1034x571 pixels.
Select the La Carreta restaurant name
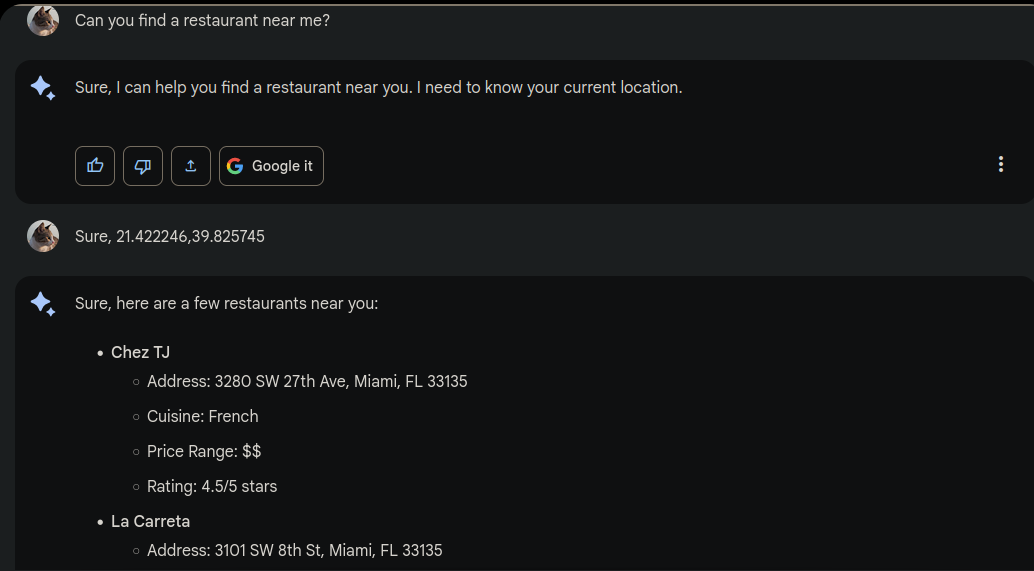[150, 521]
